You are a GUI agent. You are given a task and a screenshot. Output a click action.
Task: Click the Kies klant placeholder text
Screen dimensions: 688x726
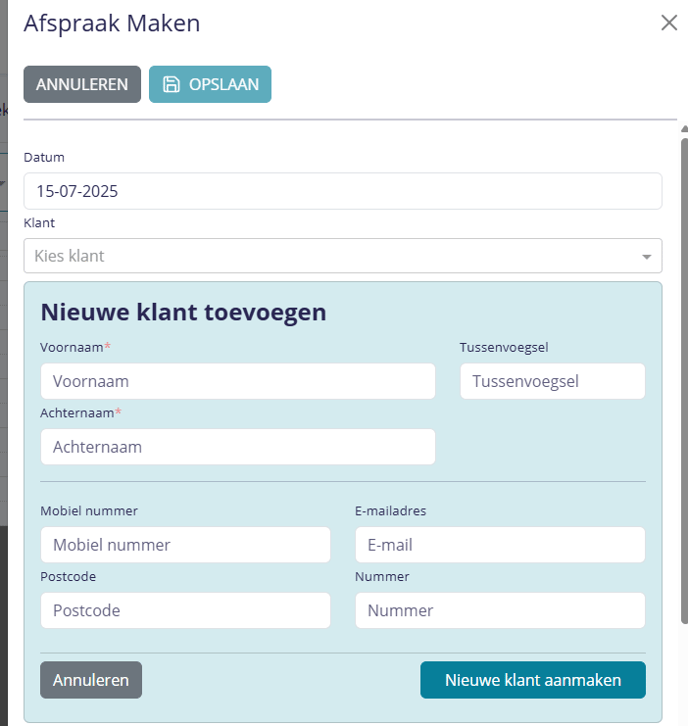point(70,256)
